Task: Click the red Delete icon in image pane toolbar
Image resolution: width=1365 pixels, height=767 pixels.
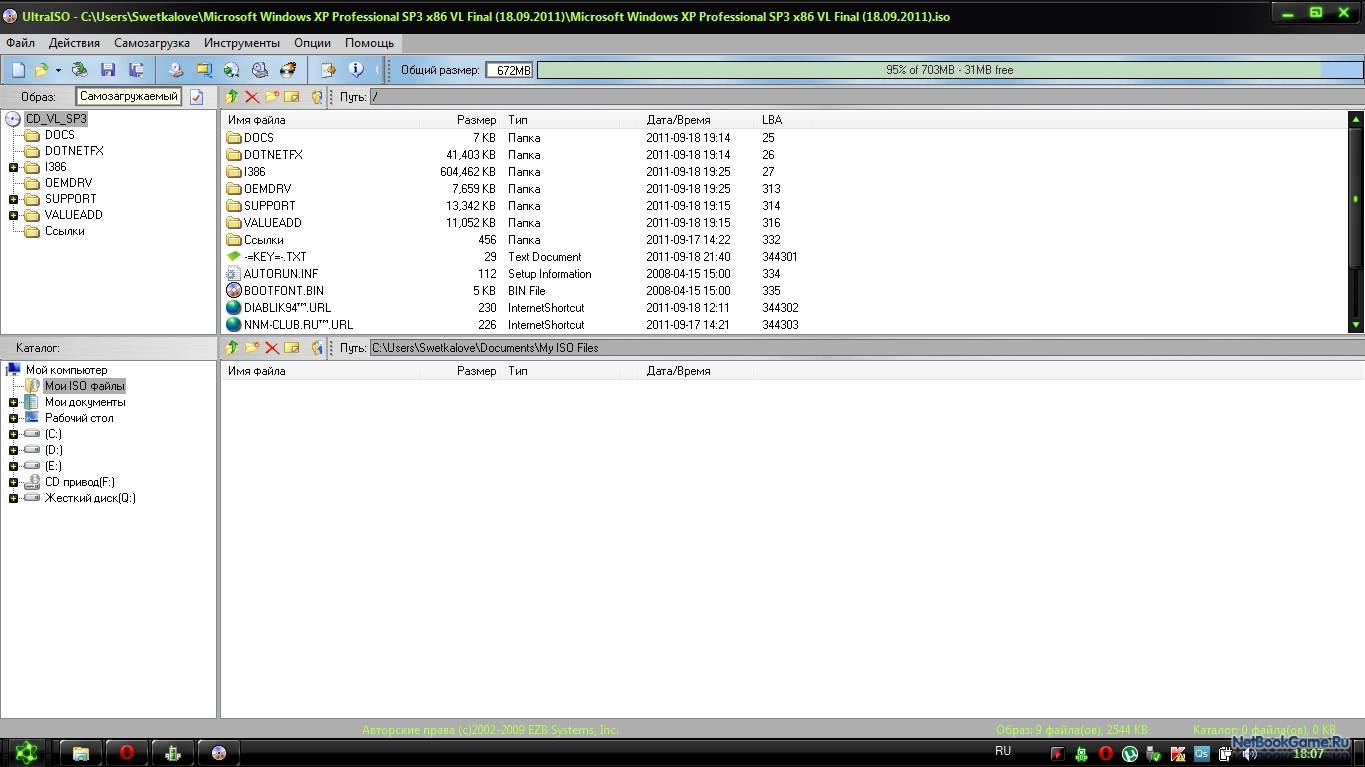Action: click(252, 97)
